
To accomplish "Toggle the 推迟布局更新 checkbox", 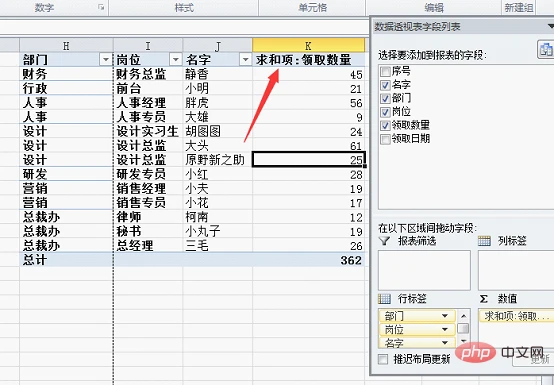I will tap(383, 360).
